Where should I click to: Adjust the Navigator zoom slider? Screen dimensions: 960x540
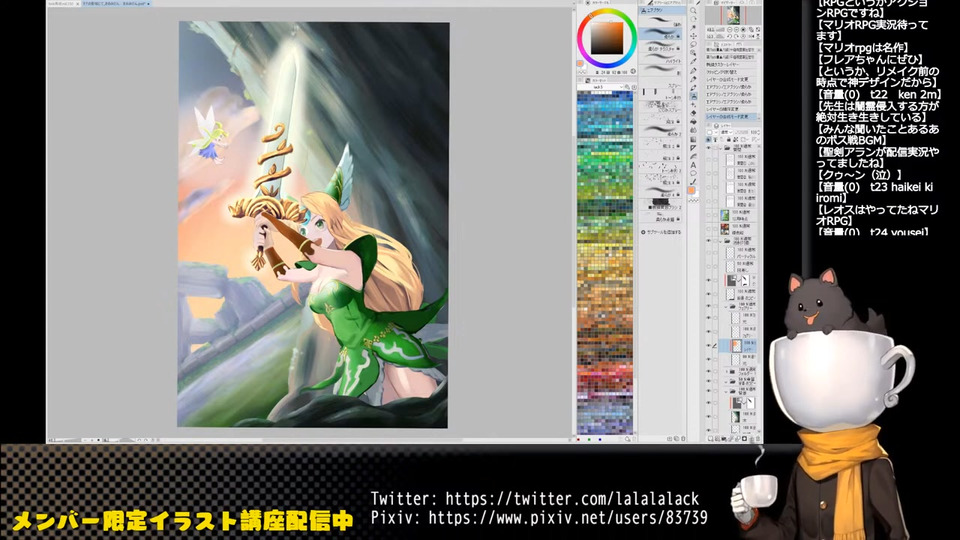pyautogui.click(x=720, y=29)
